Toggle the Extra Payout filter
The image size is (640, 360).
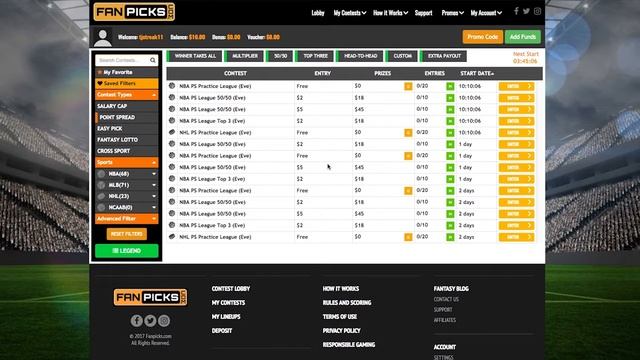point(443,56)
